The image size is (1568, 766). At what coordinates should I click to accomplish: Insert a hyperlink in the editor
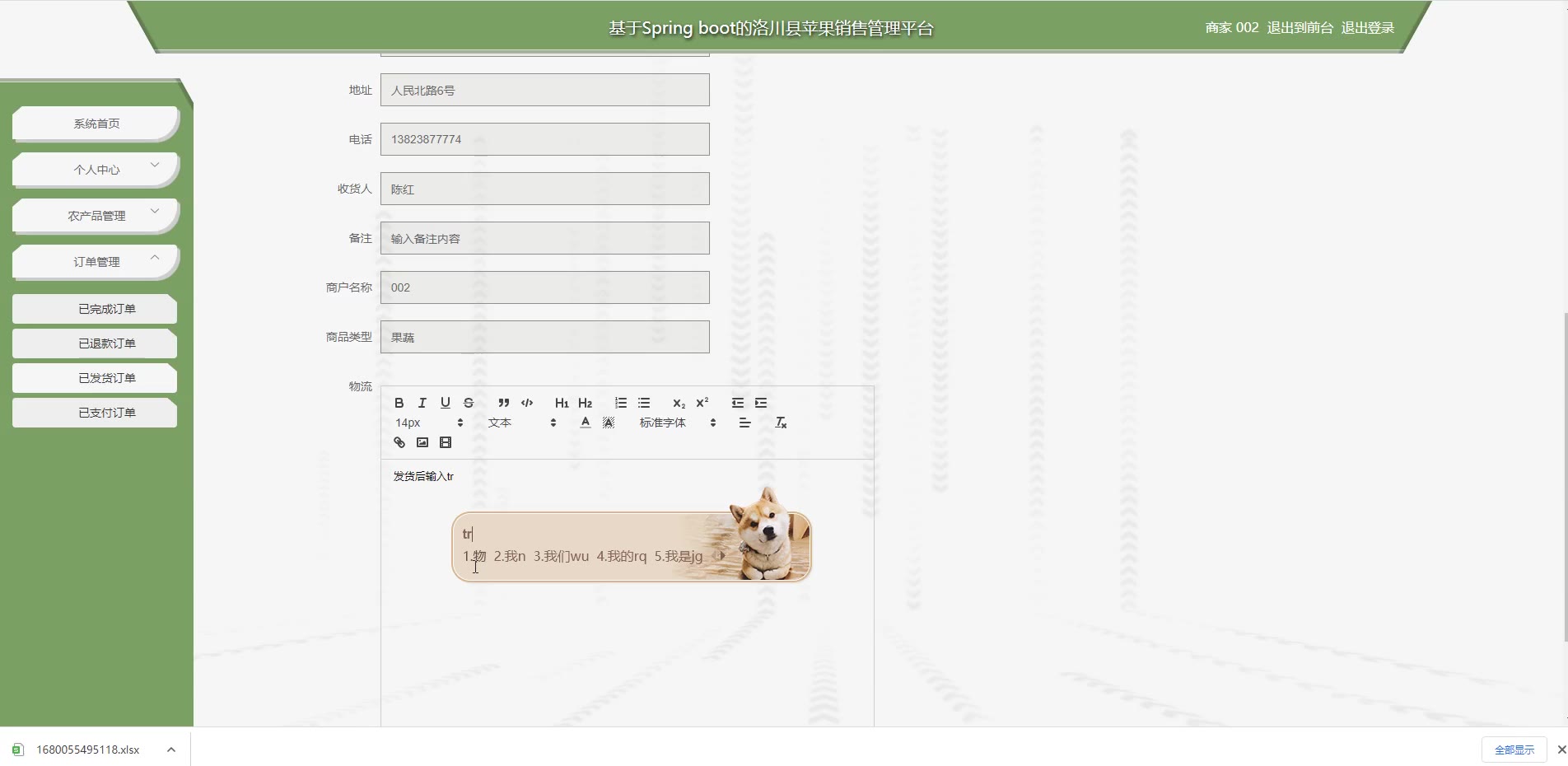[399, 442]
